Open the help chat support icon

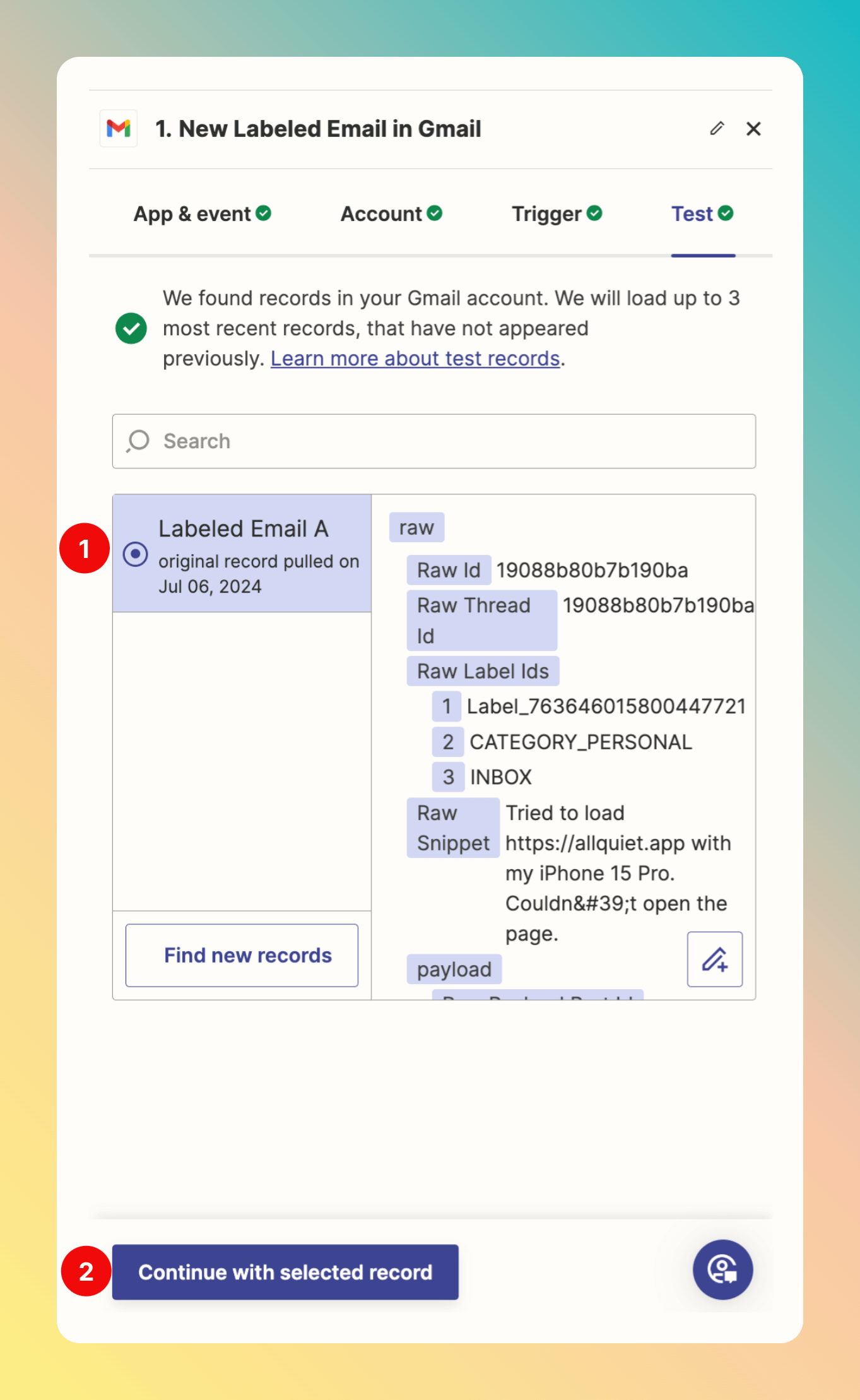tap(722, 1269)
